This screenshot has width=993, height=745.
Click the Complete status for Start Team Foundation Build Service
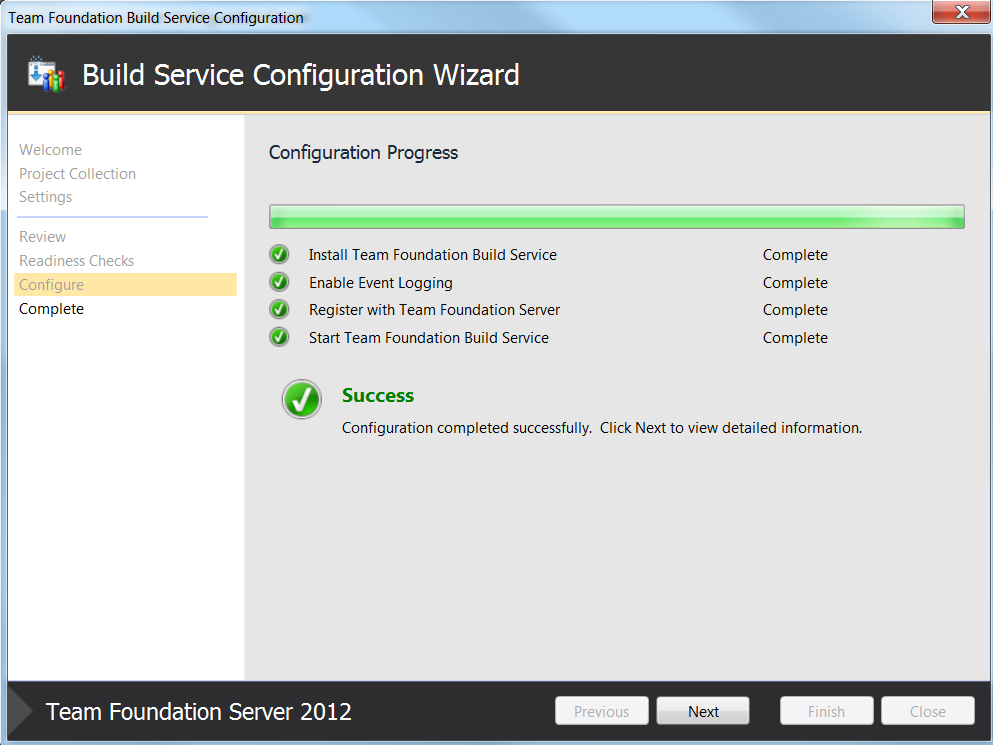[x=795, y=338]
